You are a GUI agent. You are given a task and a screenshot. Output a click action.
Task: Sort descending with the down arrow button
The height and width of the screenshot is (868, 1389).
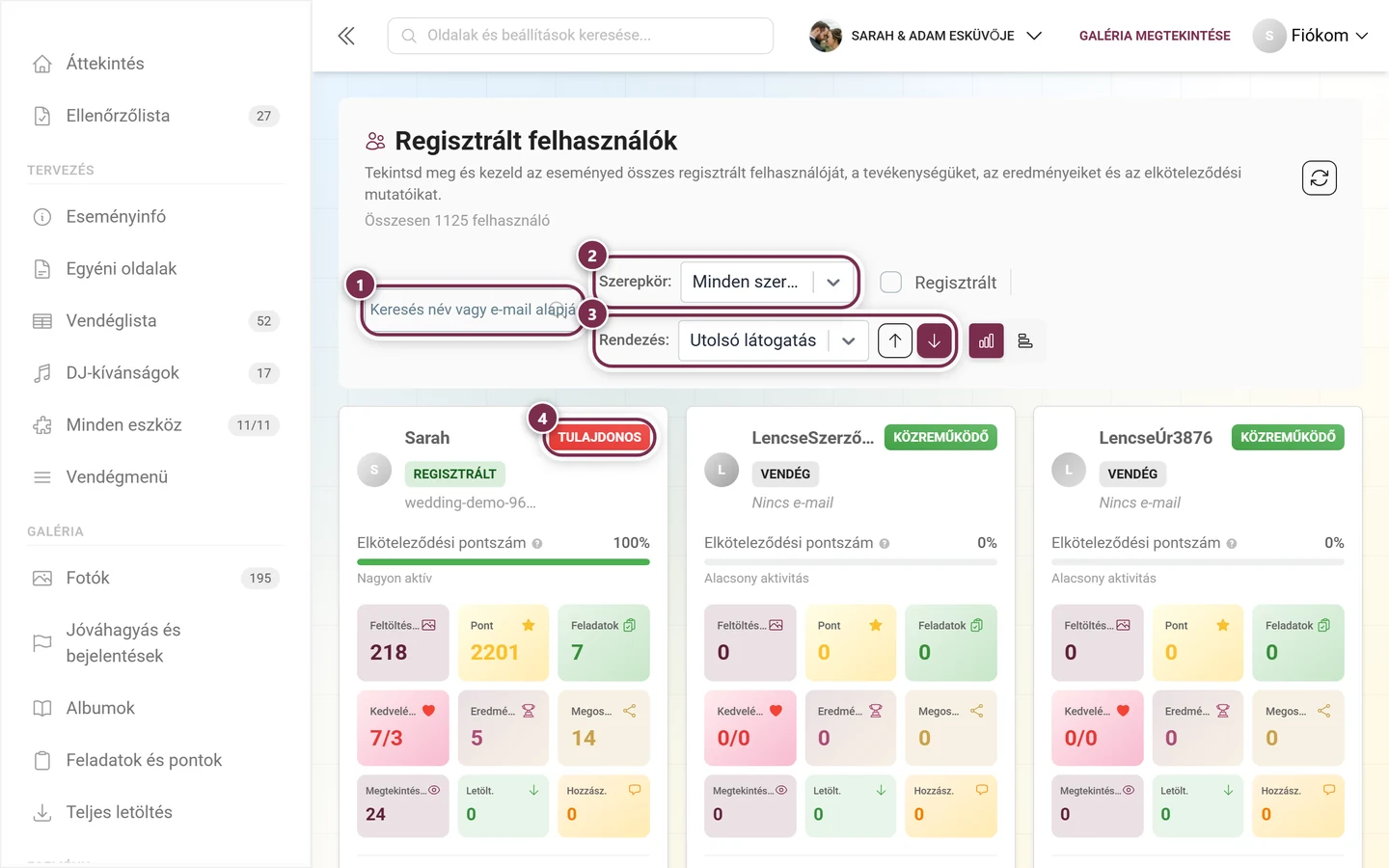tap(934, 340)
